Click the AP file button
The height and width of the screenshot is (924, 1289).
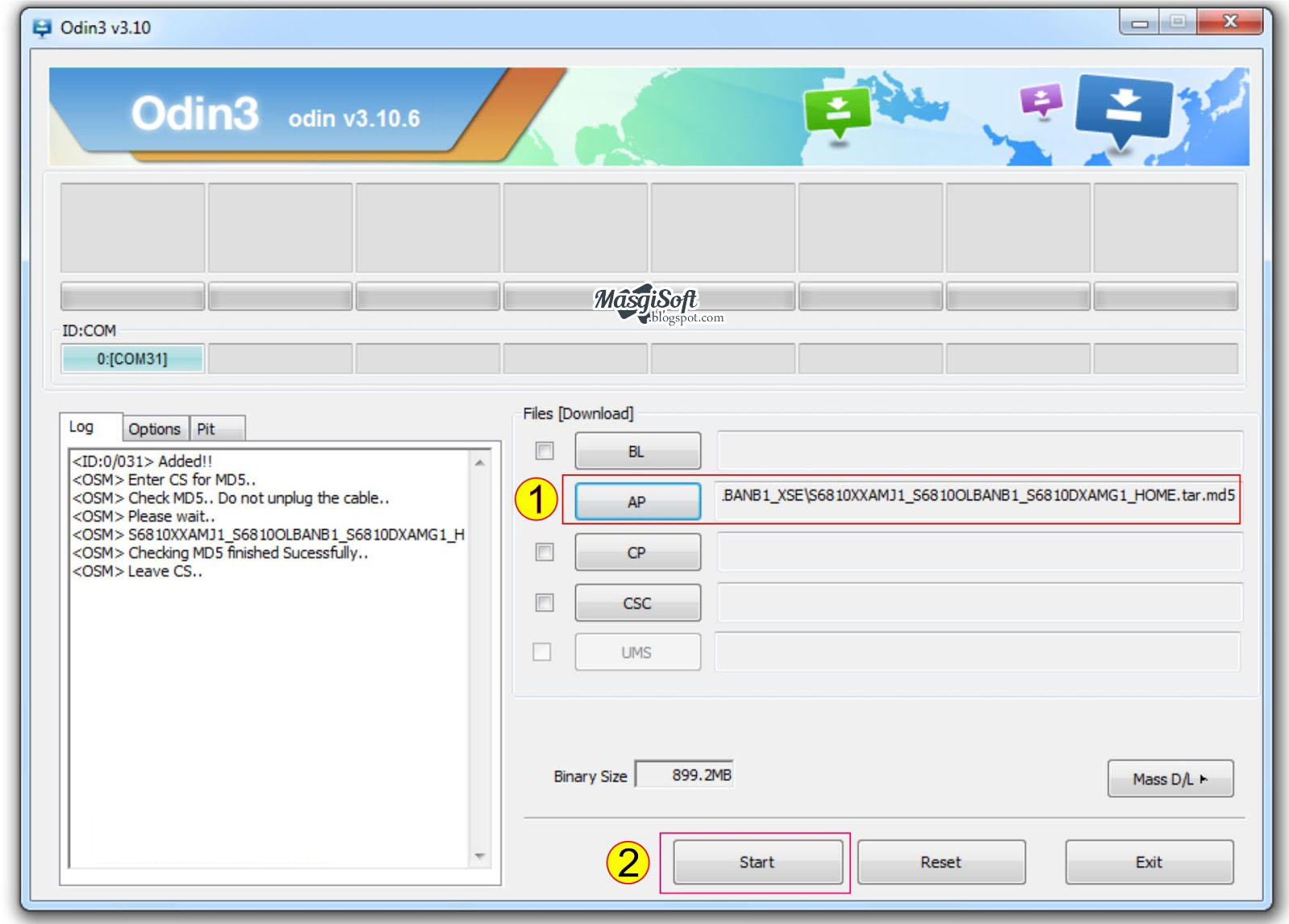tap(637, 502)
